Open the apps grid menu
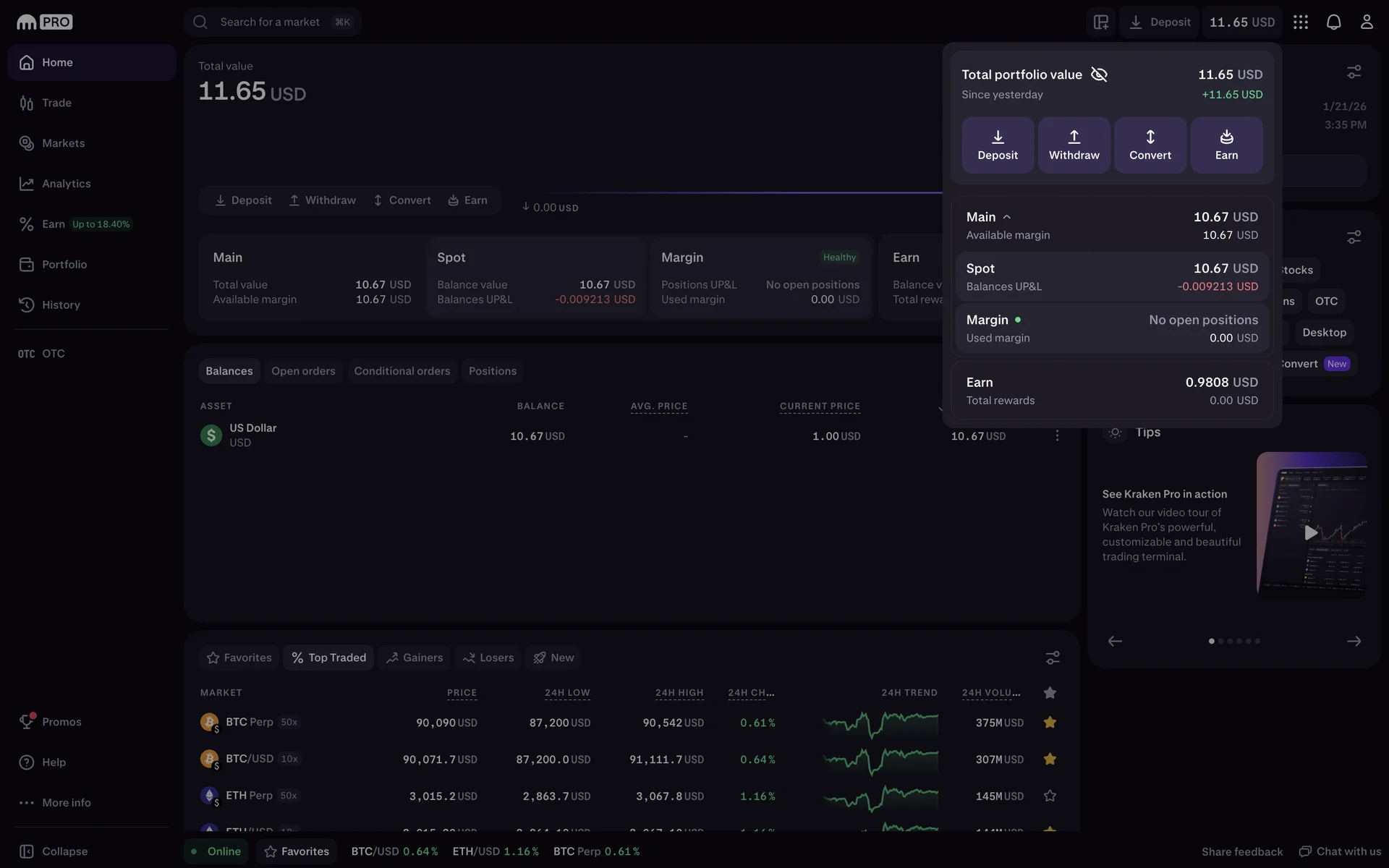This screenshot has height=868, width=1389. pos(1300,22)
